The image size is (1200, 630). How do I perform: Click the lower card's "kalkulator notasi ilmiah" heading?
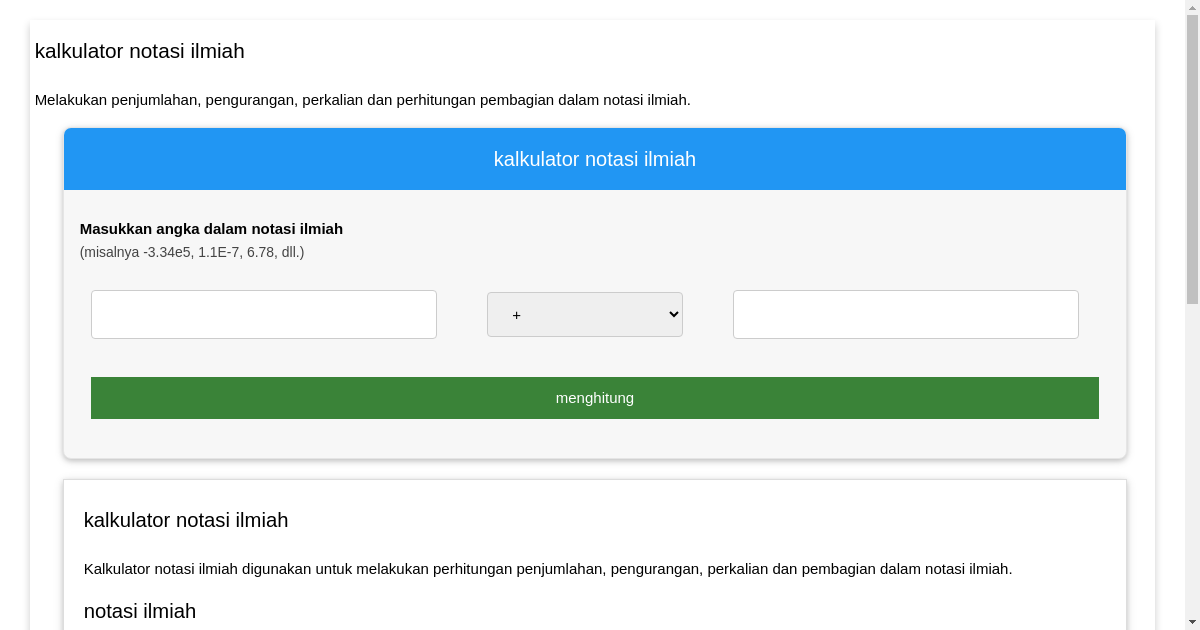click(186, 520)
